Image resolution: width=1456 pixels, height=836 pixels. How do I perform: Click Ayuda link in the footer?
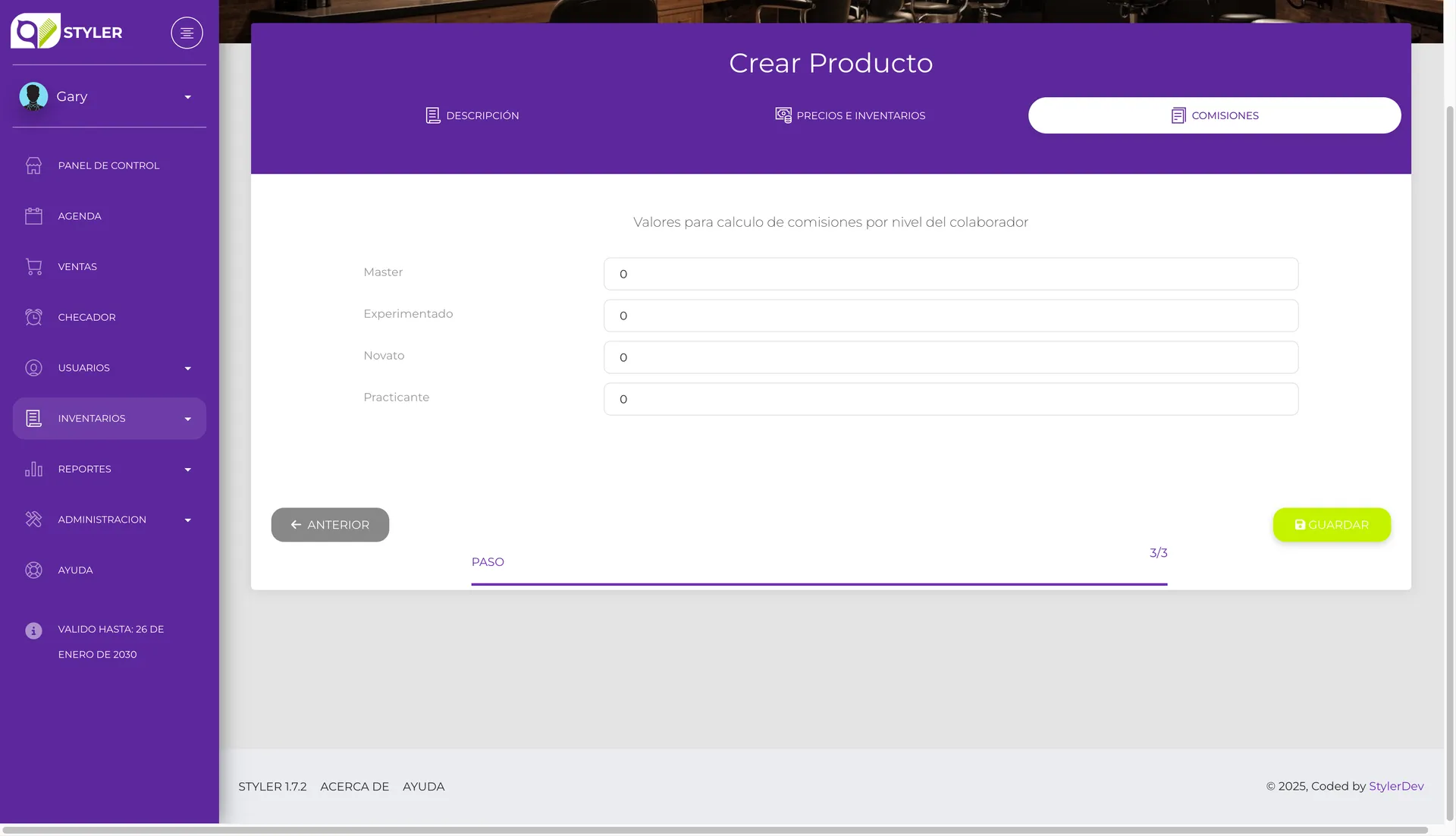[x=423, y=787]
